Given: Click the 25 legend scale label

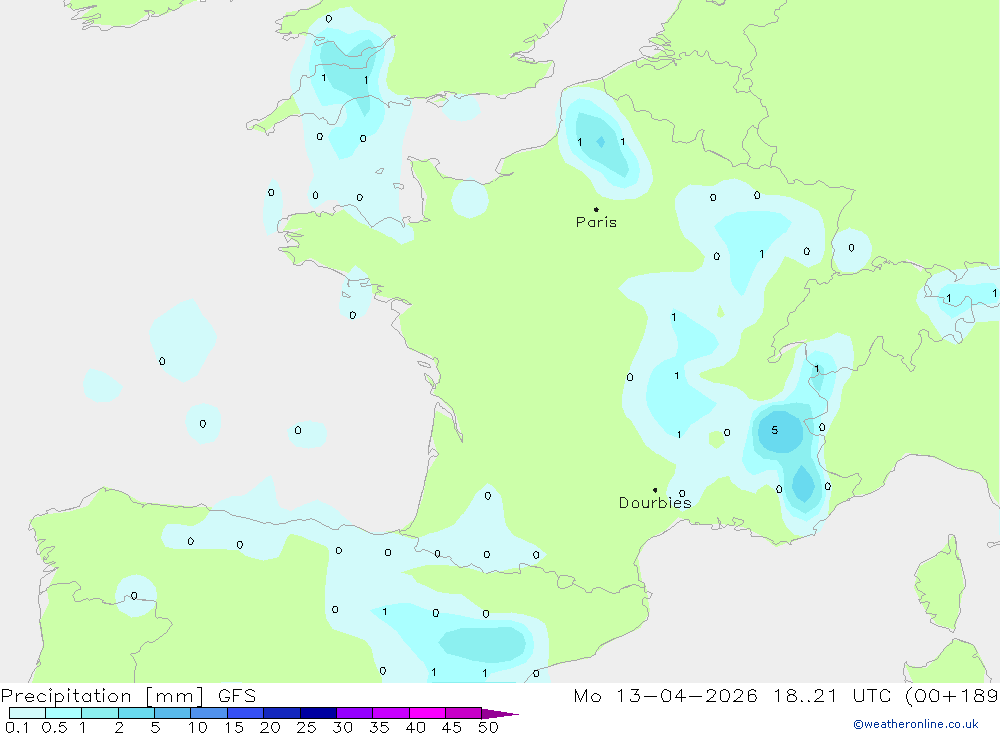Looking at the screenshot, I should (307, 727).
